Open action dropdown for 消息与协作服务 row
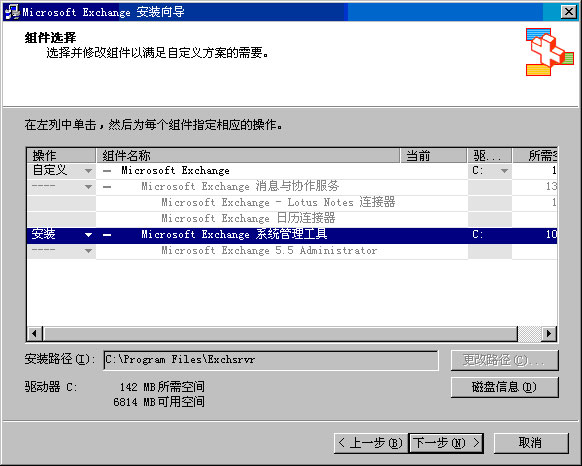Image resolution: width=582 pixels, height=466 pixels. [88, 187]
